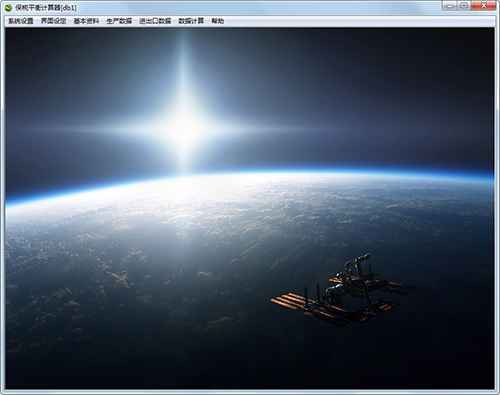Click the green app icon in title bar
Image resolution: width=500 pixels, height=395 pixels.
[9, 8]
